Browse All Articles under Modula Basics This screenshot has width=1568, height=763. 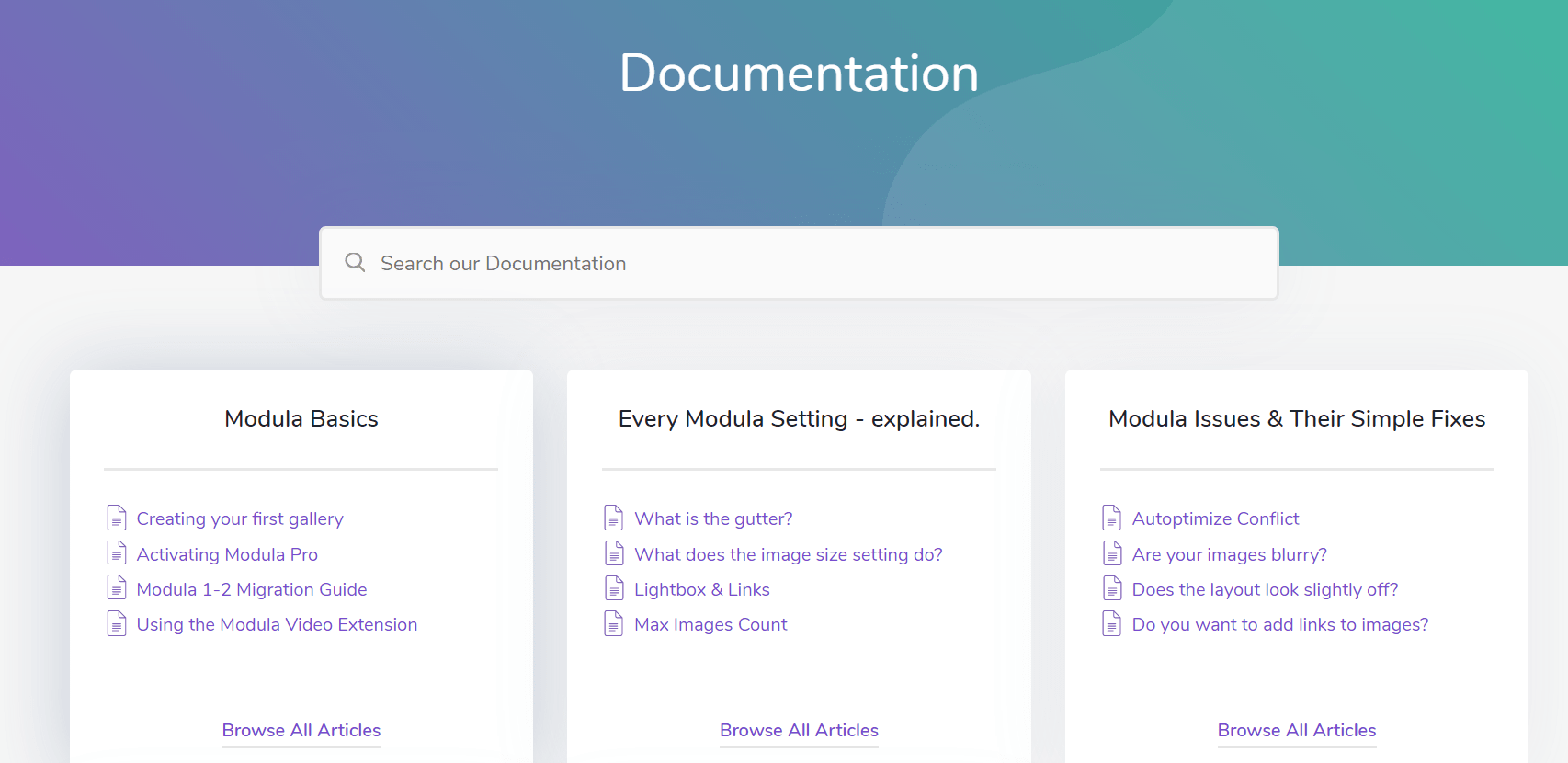click(x=301, y=730)
